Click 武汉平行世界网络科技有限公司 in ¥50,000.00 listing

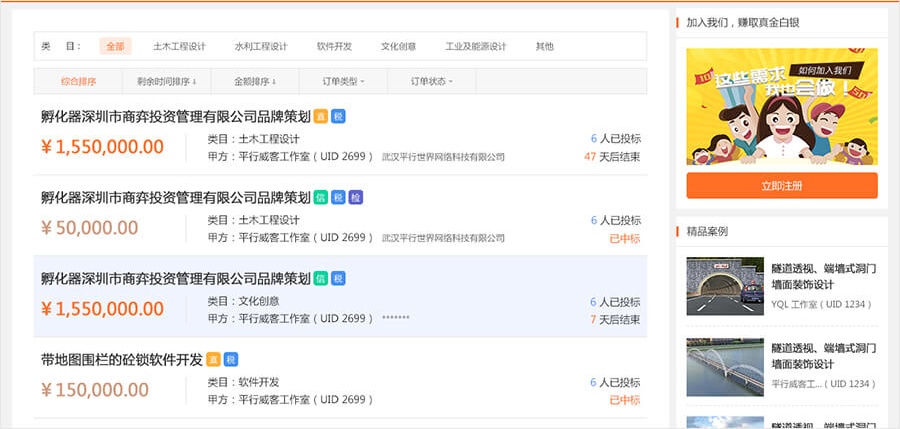[x=443, y=238]
